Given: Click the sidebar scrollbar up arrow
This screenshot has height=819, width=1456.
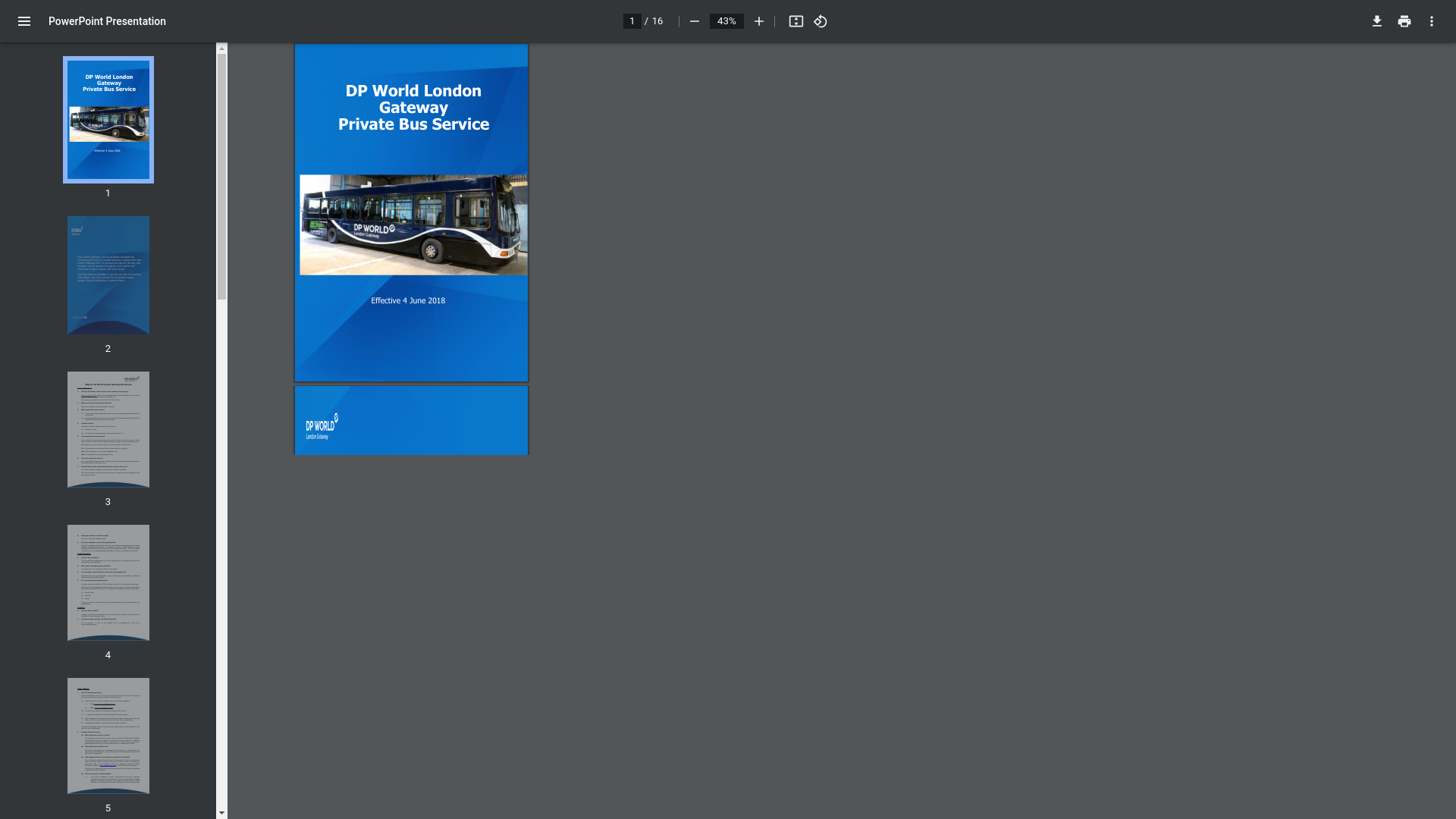Looking at the screenshot, I should [x=221, y=49].
